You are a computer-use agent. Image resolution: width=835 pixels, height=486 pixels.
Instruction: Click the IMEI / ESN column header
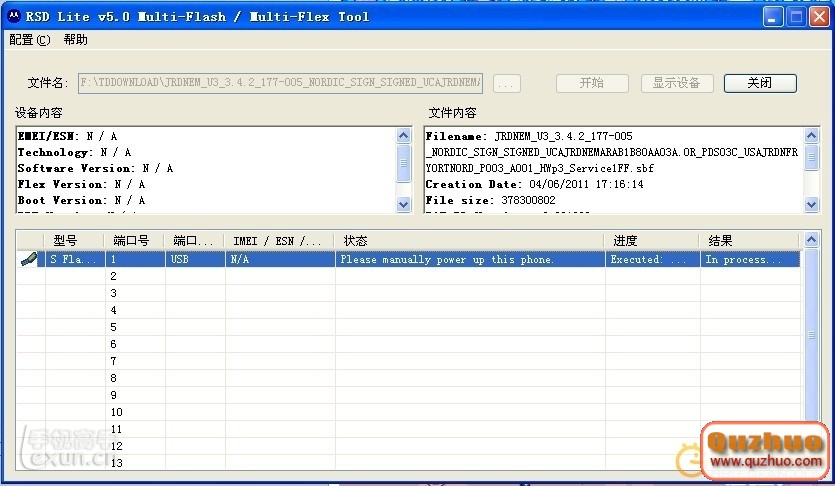281,241
